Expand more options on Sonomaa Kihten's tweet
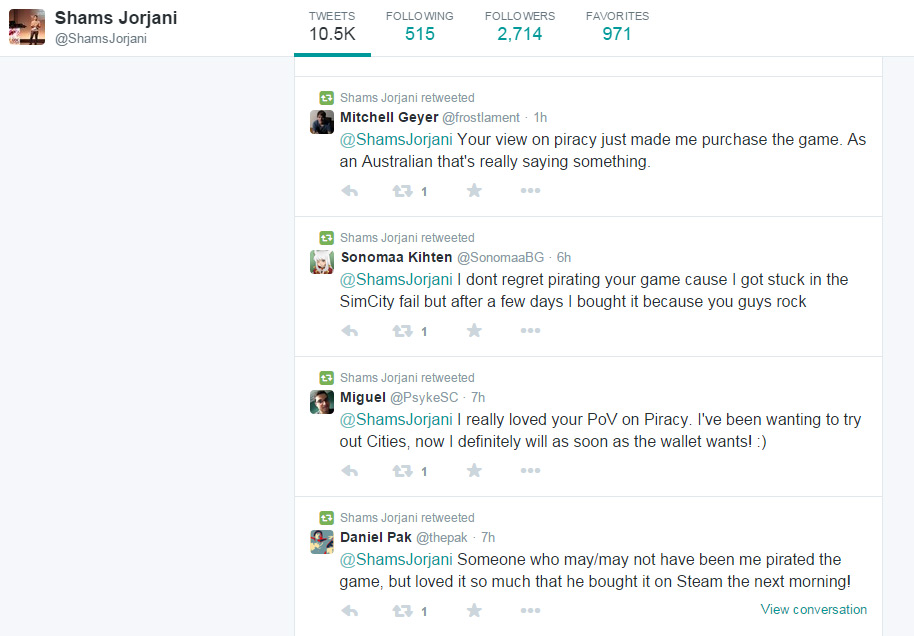 point(530,331)
